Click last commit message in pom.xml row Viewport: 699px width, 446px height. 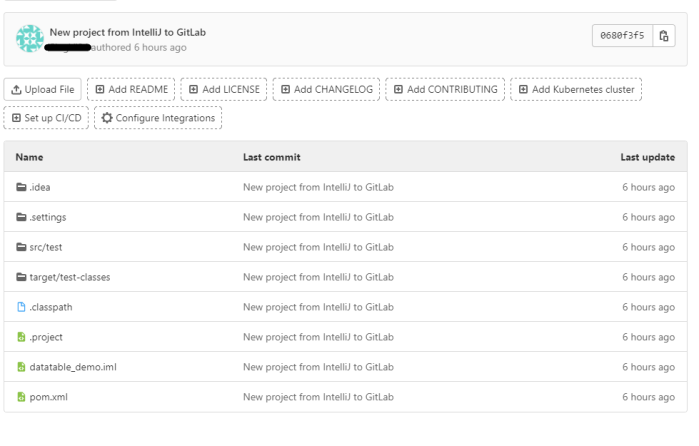coord(318,397)
